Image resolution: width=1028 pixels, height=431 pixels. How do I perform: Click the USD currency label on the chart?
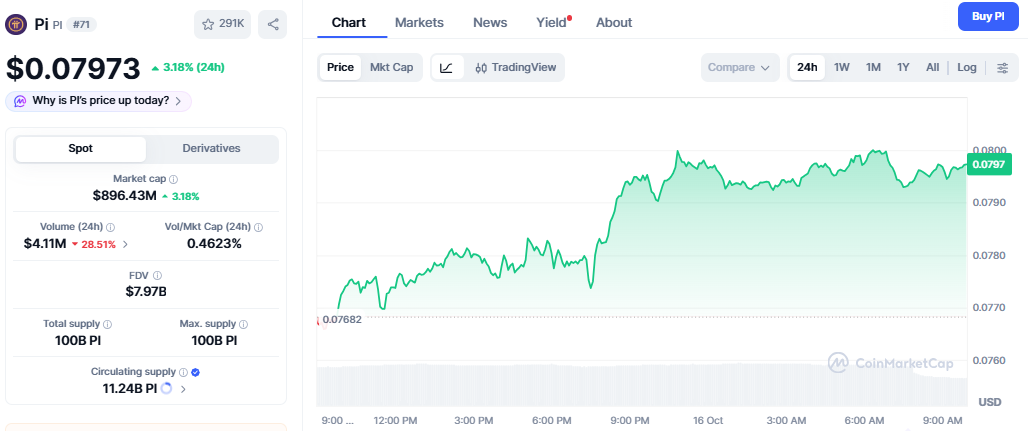[989, 401]
